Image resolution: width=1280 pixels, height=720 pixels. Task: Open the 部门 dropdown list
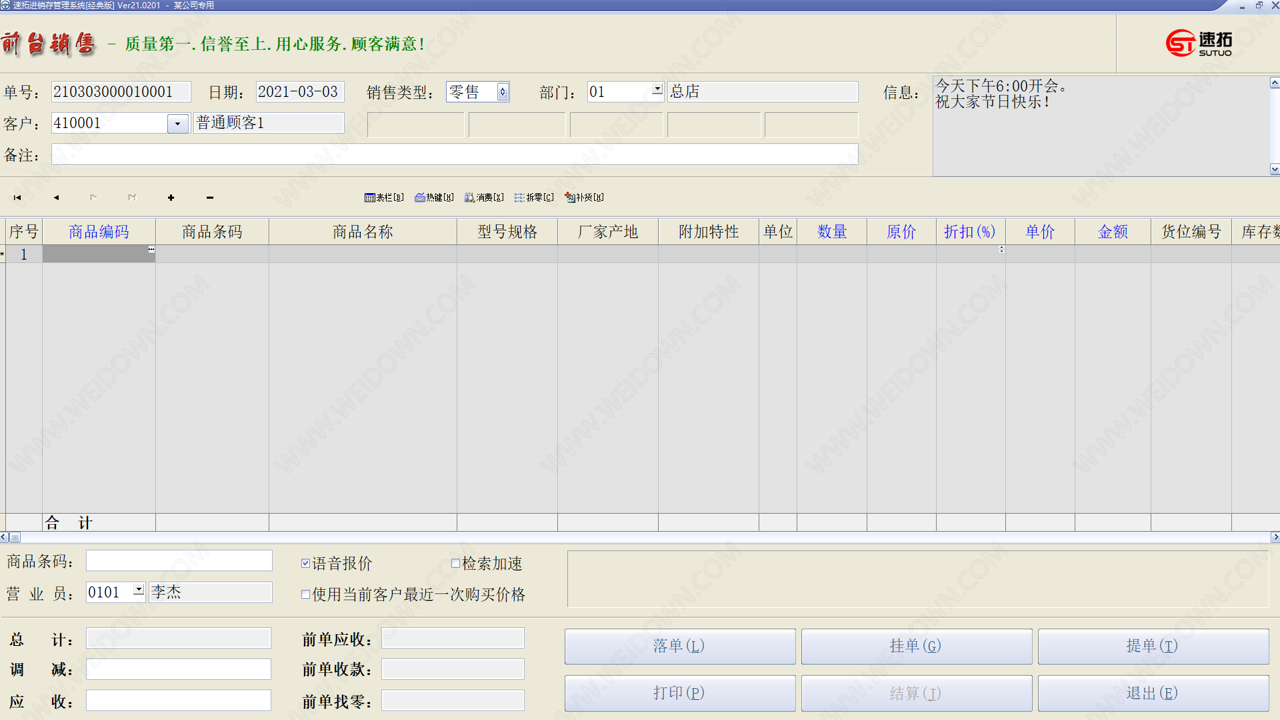click(x=657, y=90)
